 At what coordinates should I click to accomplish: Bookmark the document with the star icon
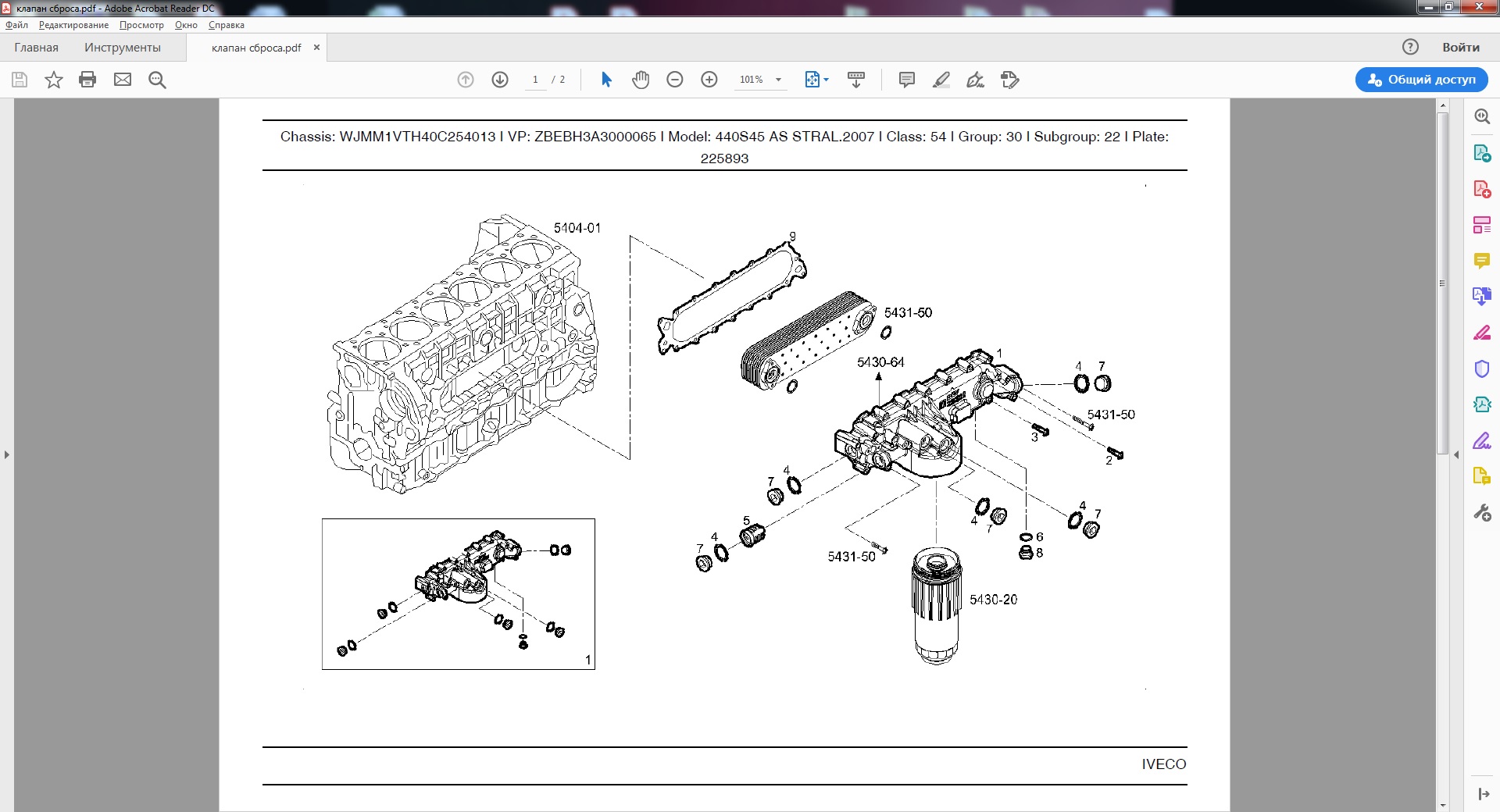[x=54, y=80]
